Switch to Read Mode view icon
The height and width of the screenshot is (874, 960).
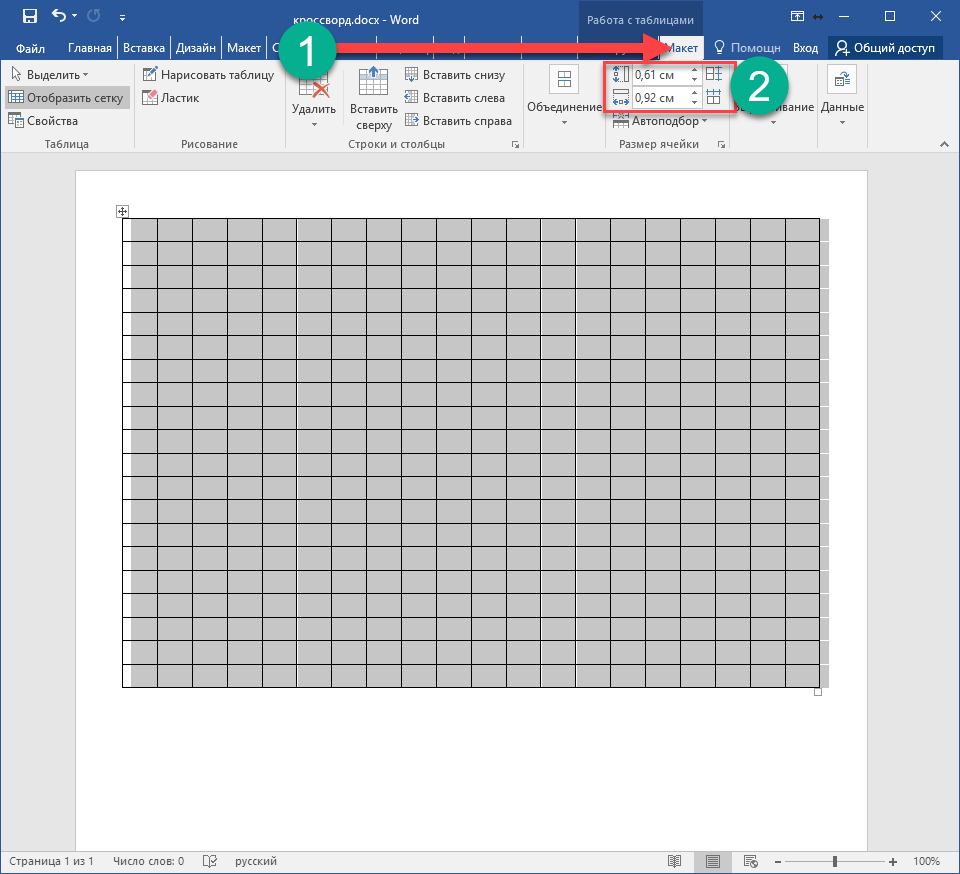675,861
